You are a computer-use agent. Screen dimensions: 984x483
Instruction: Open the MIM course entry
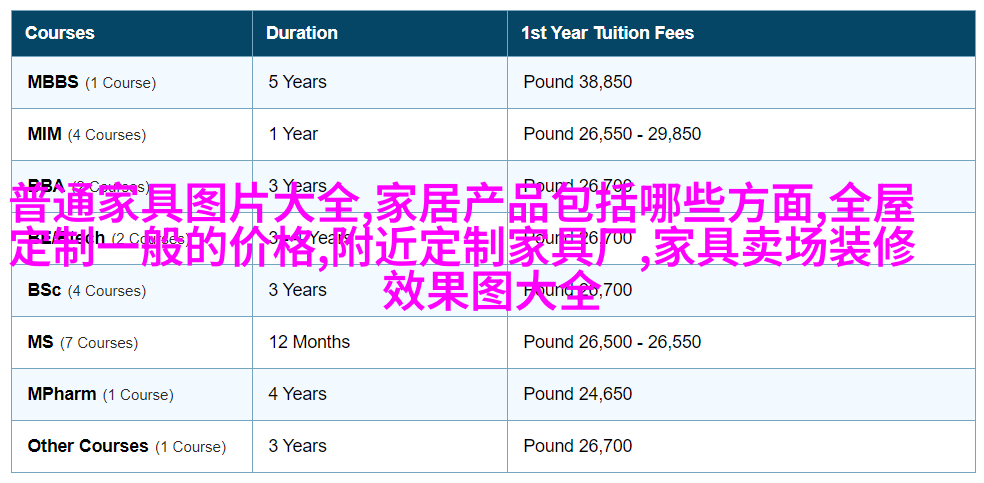point(45,134)
